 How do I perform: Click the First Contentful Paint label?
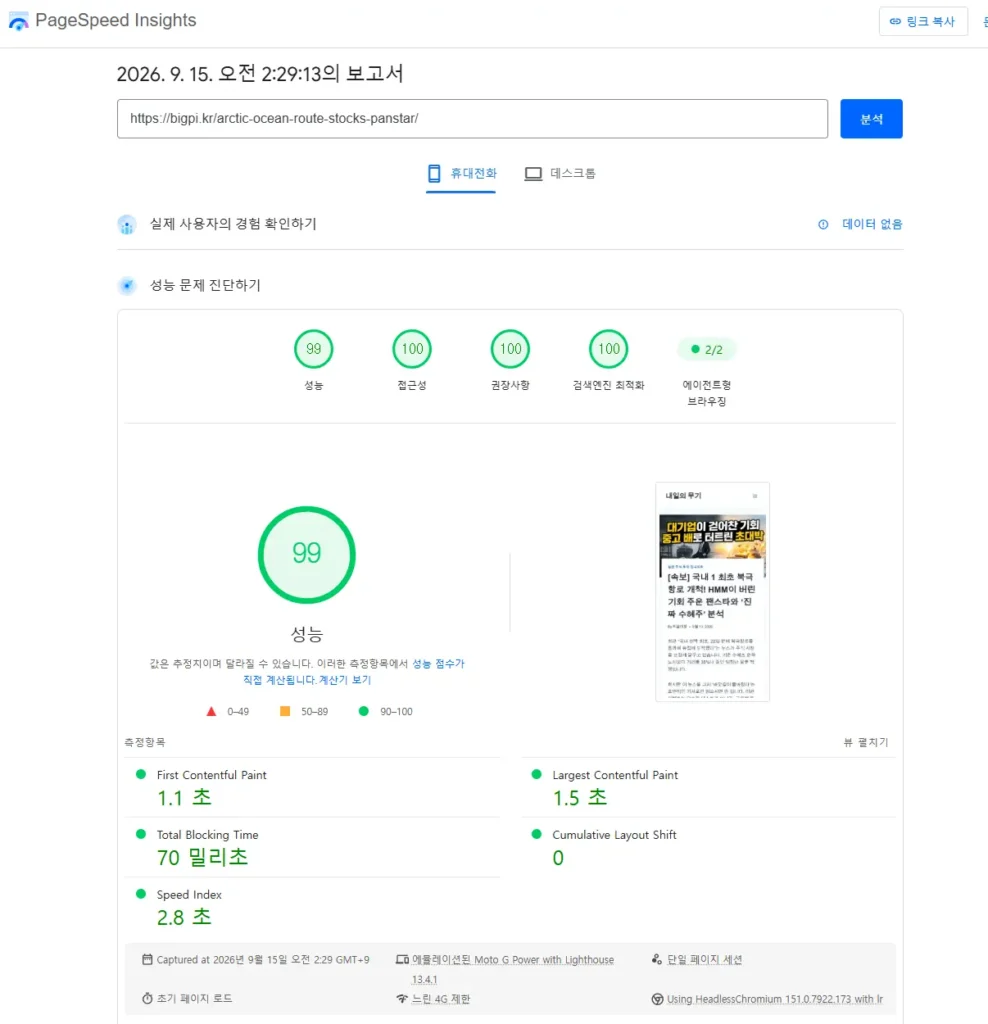[212, 775]
